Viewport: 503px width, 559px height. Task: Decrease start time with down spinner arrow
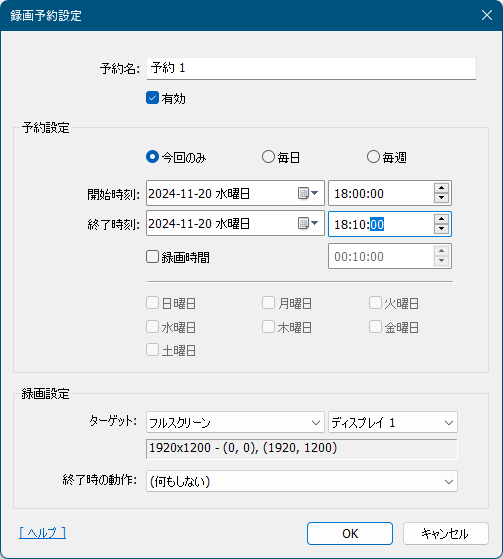point(441,198)
